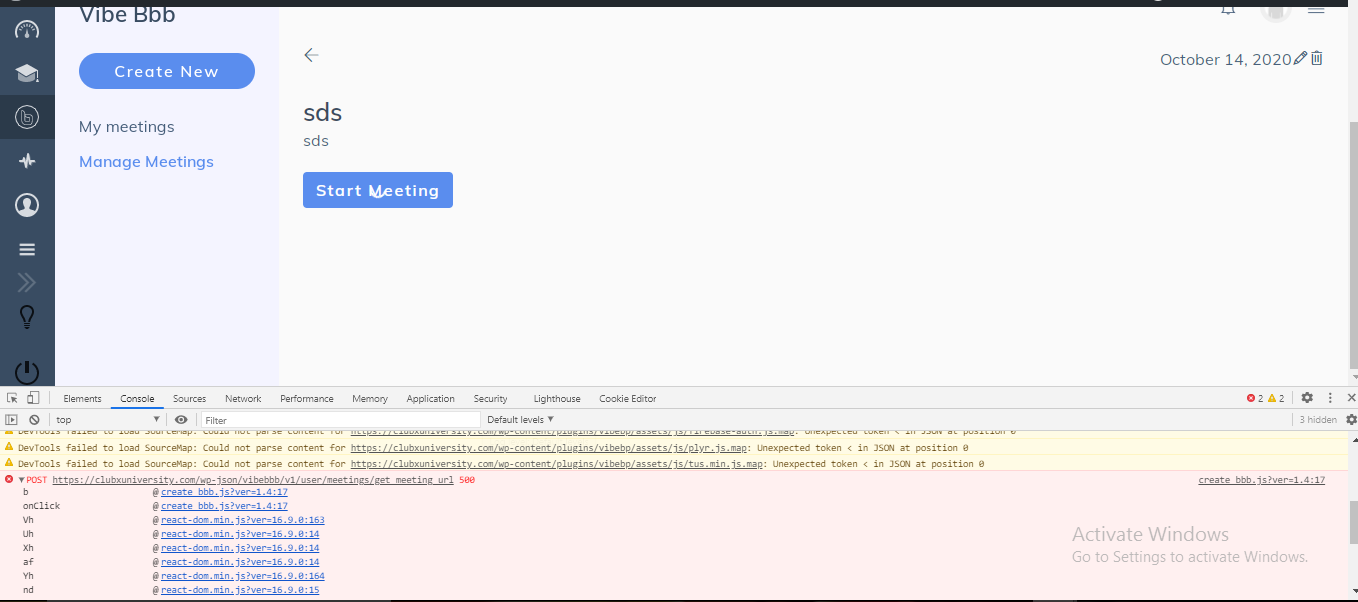Click the 3 hidden messages label

(x=1318, y=420)
